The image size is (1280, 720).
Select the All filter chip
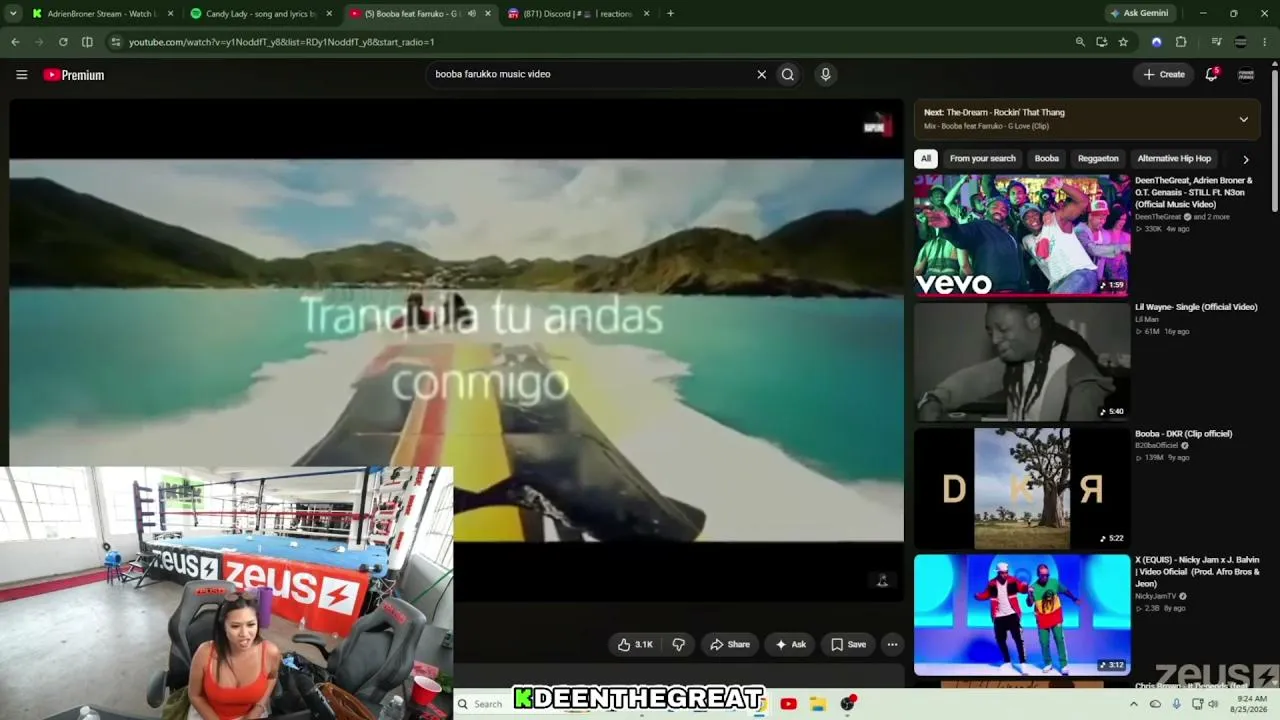pos(926,158)
